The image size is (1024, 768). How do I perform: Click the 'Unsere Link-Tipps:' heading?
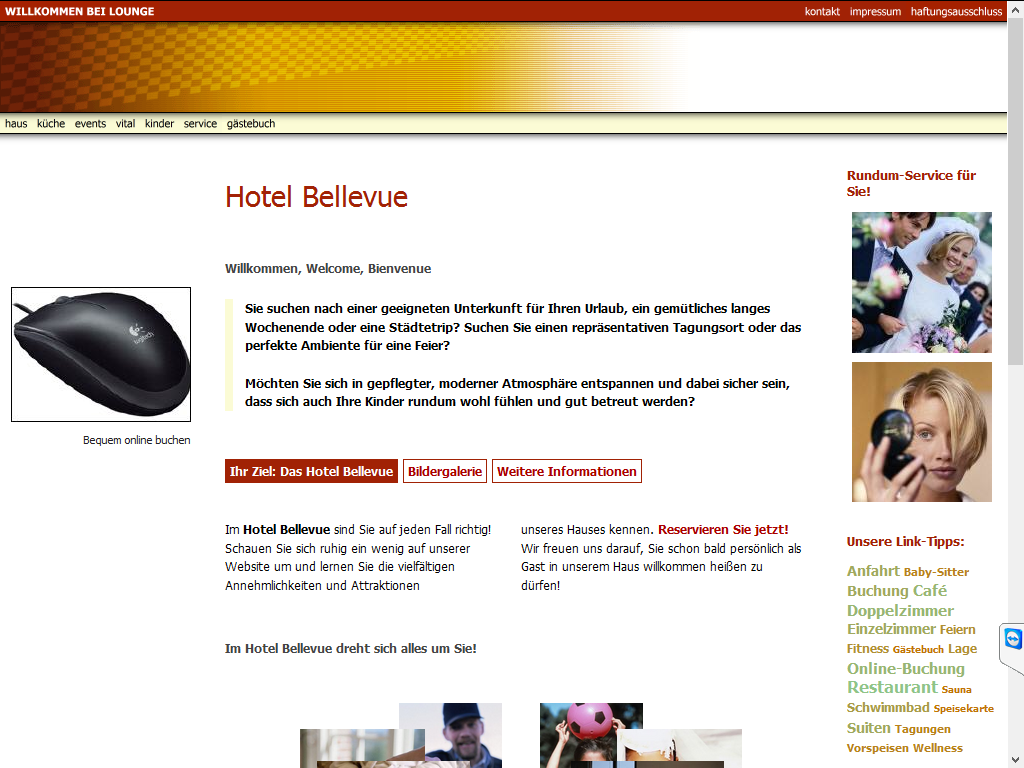[x=905, y=541]
